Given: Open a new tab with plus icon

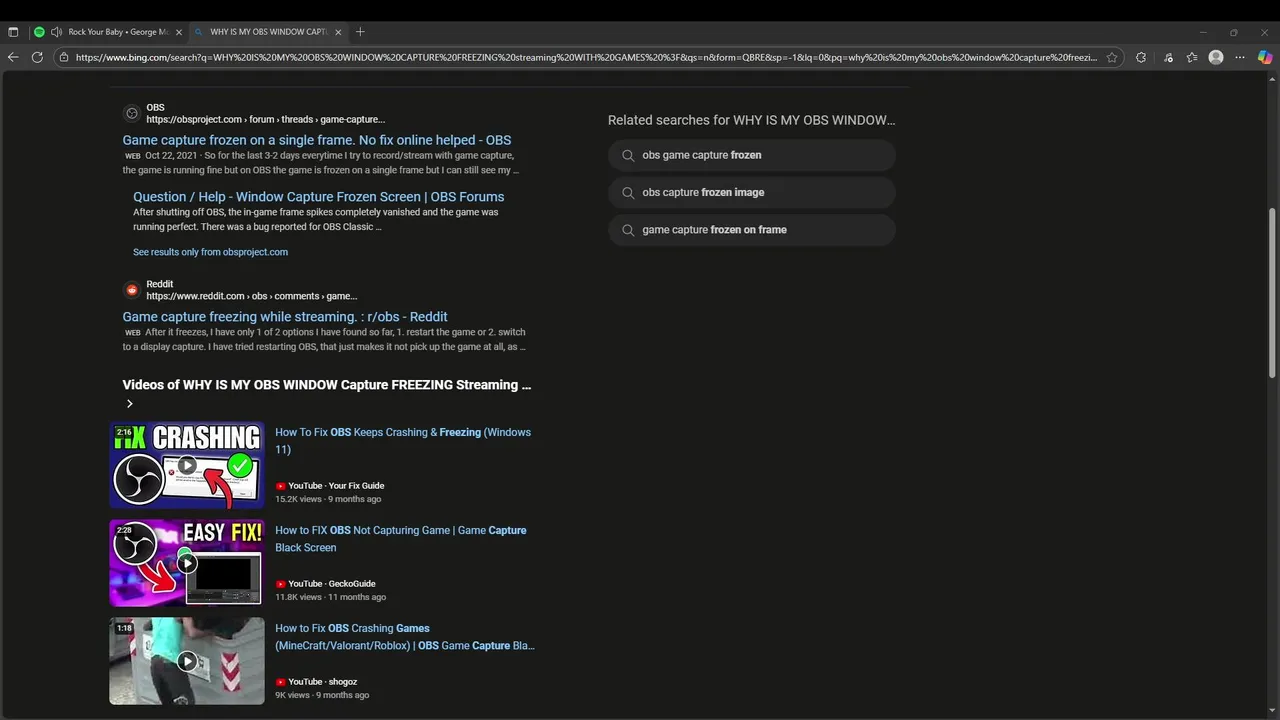Looking at the screenshot, I should (x=360, y=32).
